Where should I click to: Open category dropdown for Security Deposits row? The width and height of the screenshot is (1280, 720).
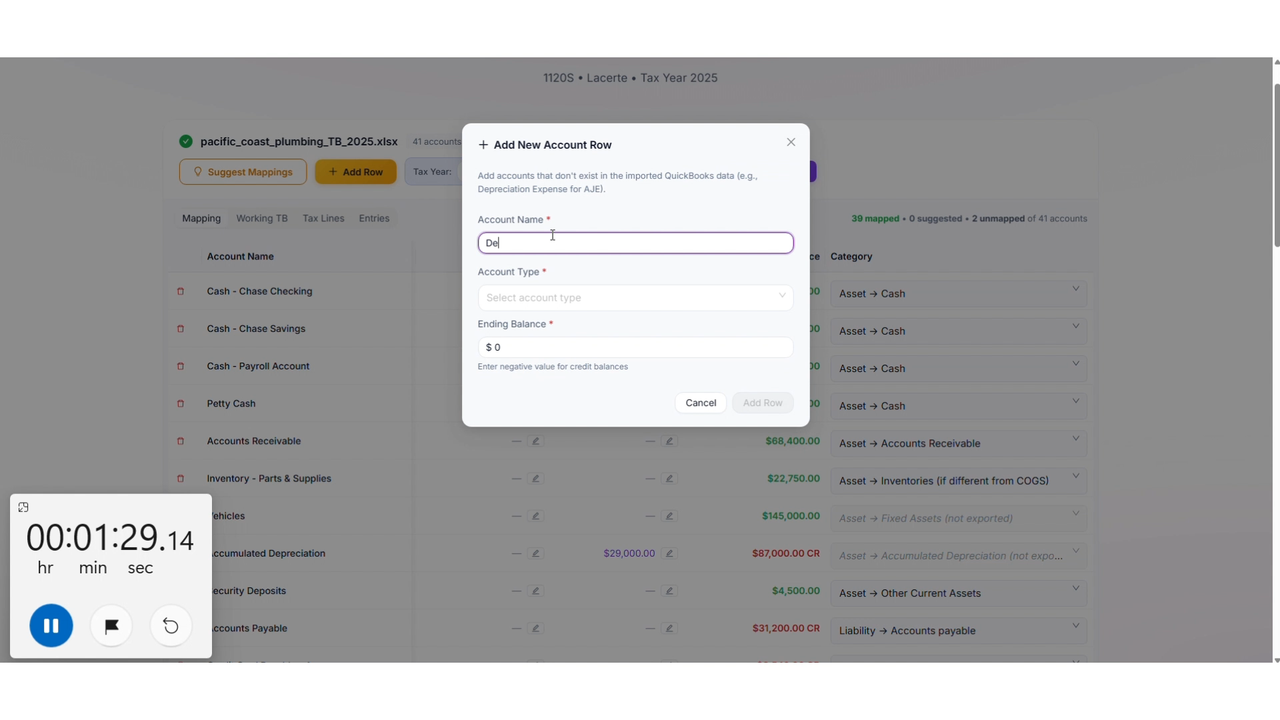click(x=958, y=593)
